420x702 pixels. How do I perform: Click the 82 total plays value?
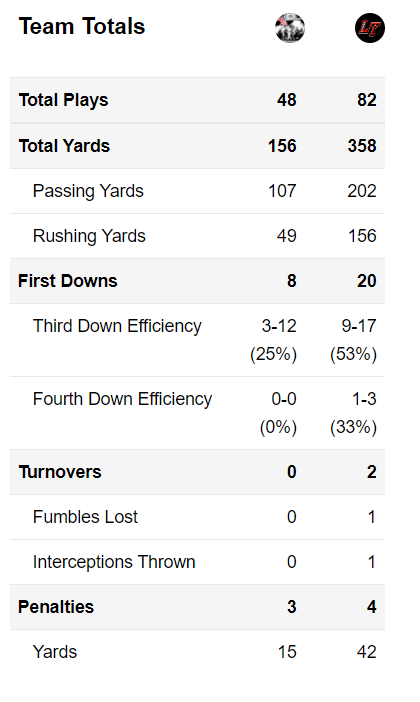point(367,100)
